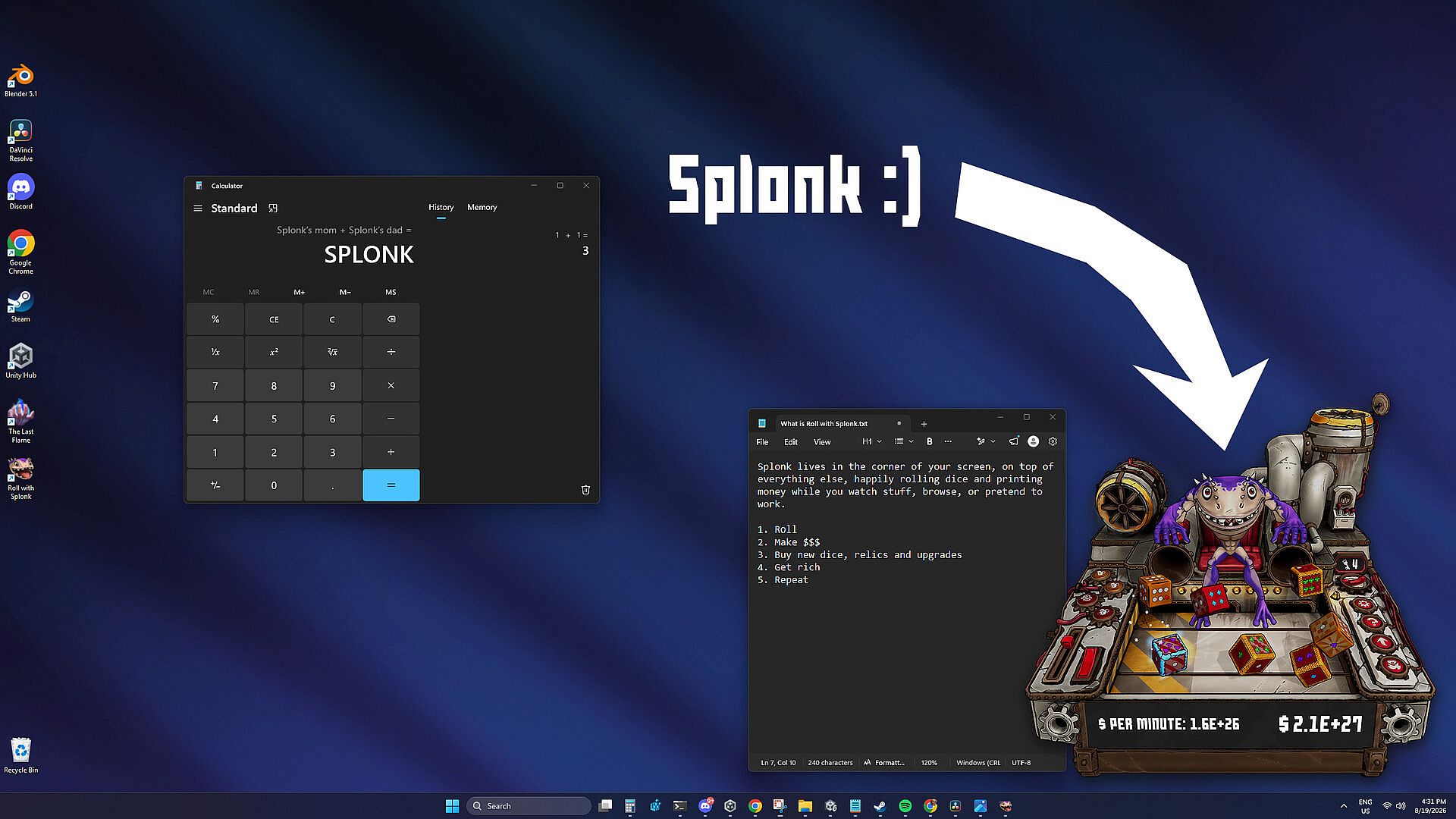Open the What's New megaphone in Notepad
This screenshot has width=1456, height=819.
pyautogui.click(x=1014, y=441)
